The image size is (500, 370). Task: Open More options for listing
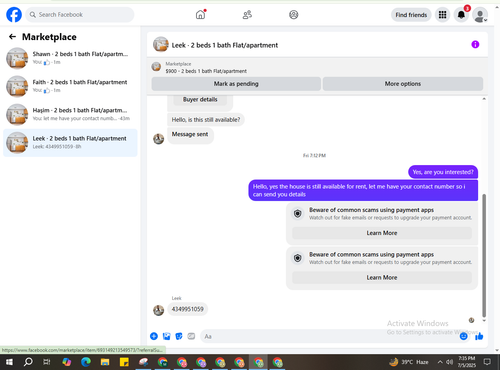[403, 84]
